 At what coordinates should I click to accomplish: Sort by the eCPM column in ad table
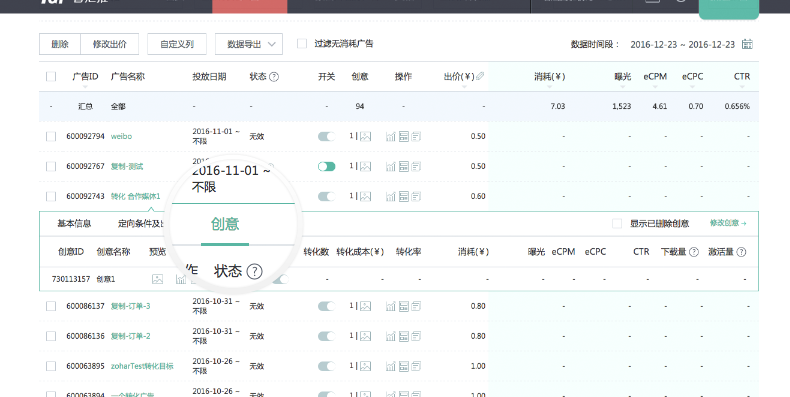pyautogui.click(x=655, y=87)
